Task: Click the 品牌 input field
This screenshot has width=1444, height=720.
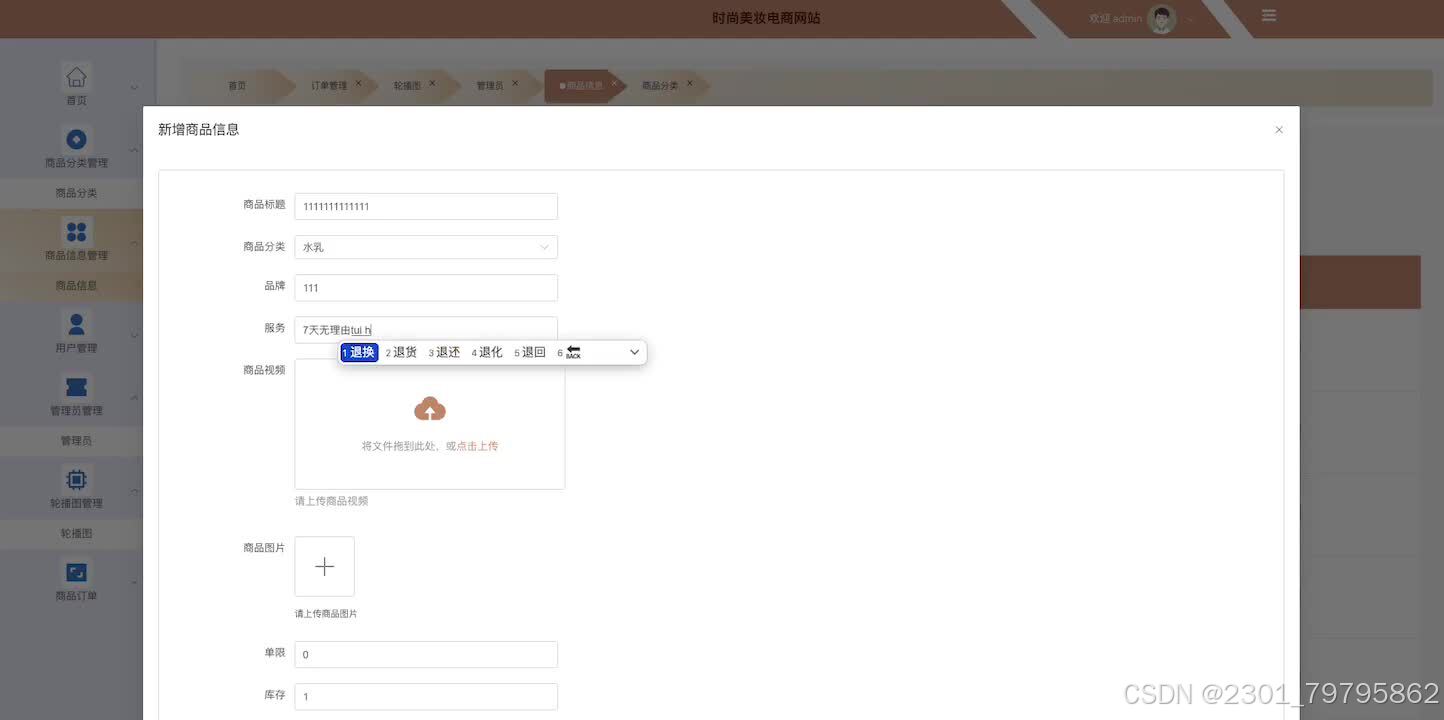Action: [426, 288]
